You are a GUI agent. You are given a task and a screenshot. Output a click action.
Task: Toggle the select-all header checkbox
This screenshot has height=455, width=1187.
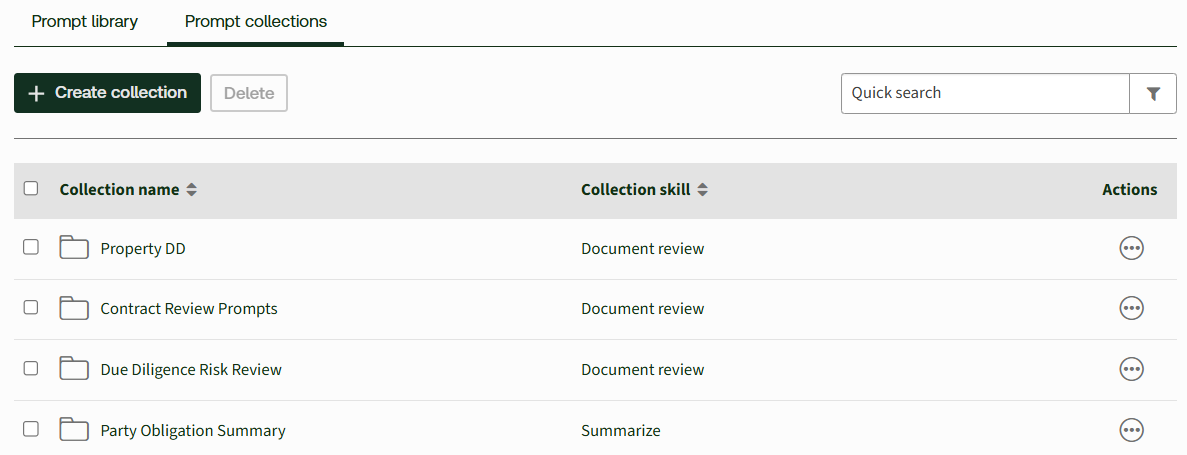(x=31, y=188)
